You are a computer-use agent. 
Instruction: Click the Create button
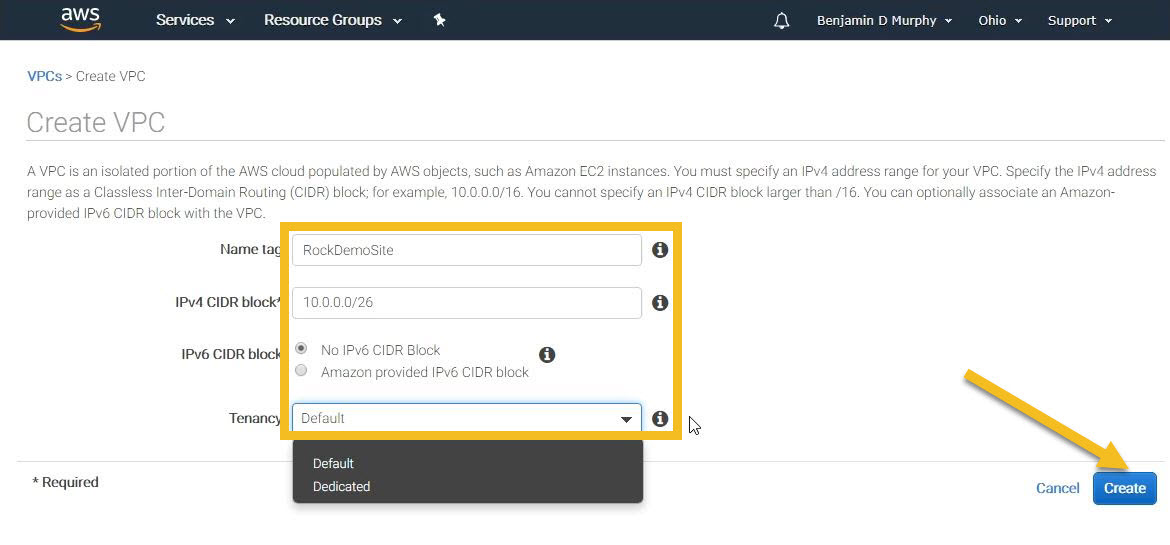pyautogui.click(x=1124, y=488)
